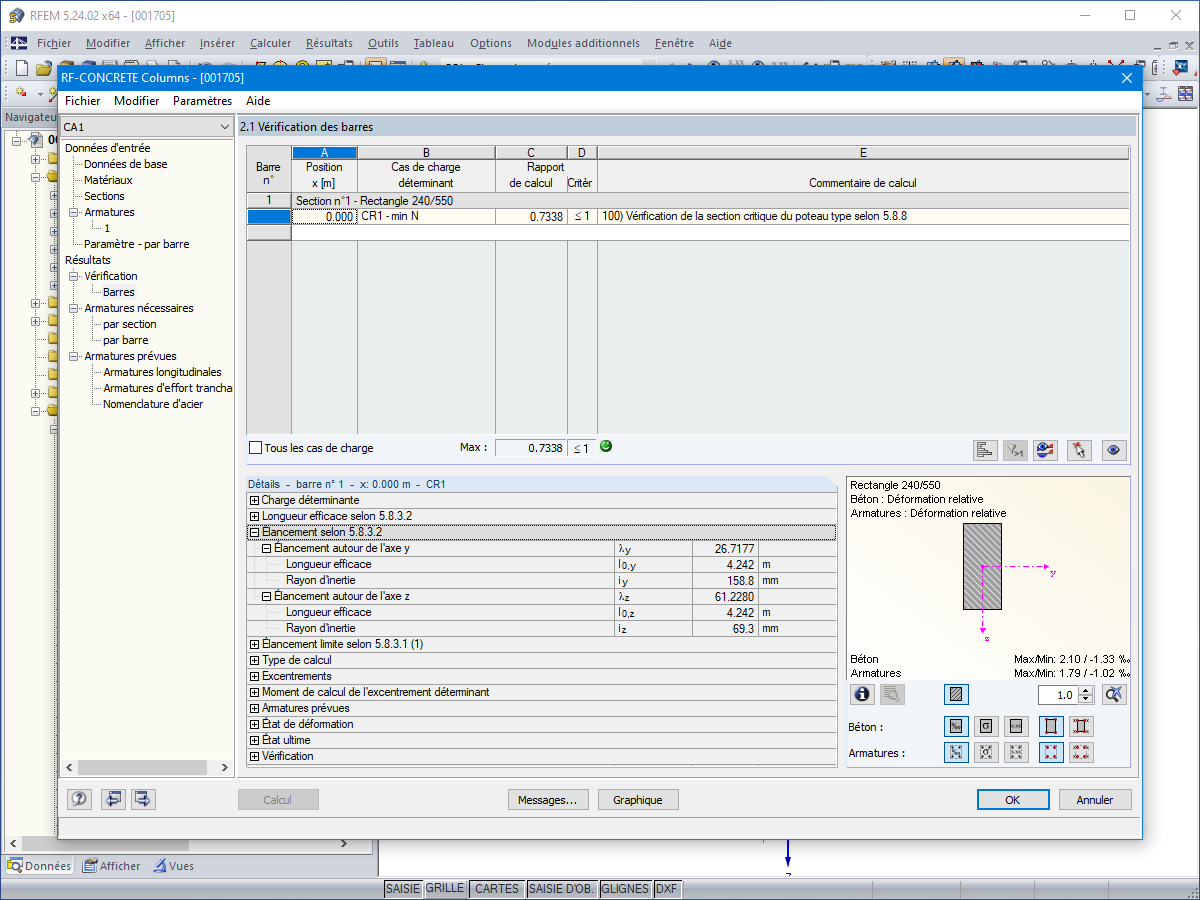Open the Données navigator tab
The image size is (1200, 900).
[x=40, y=866]
